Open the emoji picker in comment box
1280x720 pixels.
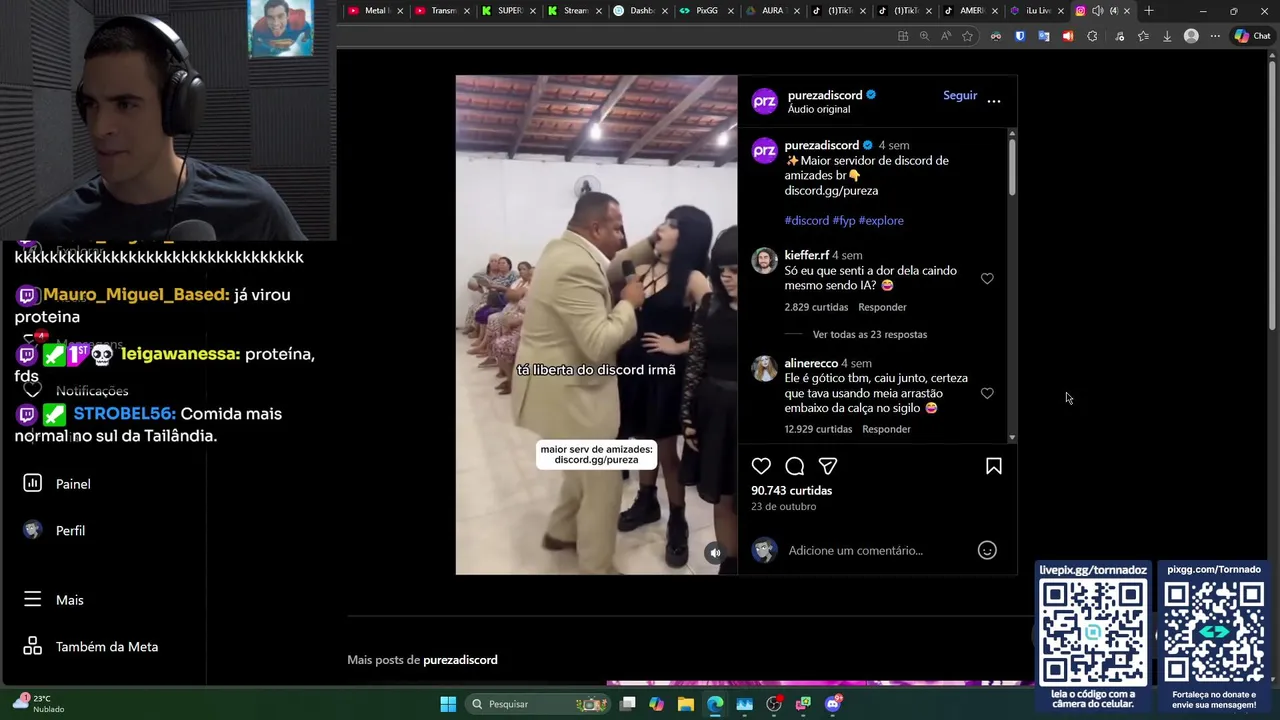(987, 550)
